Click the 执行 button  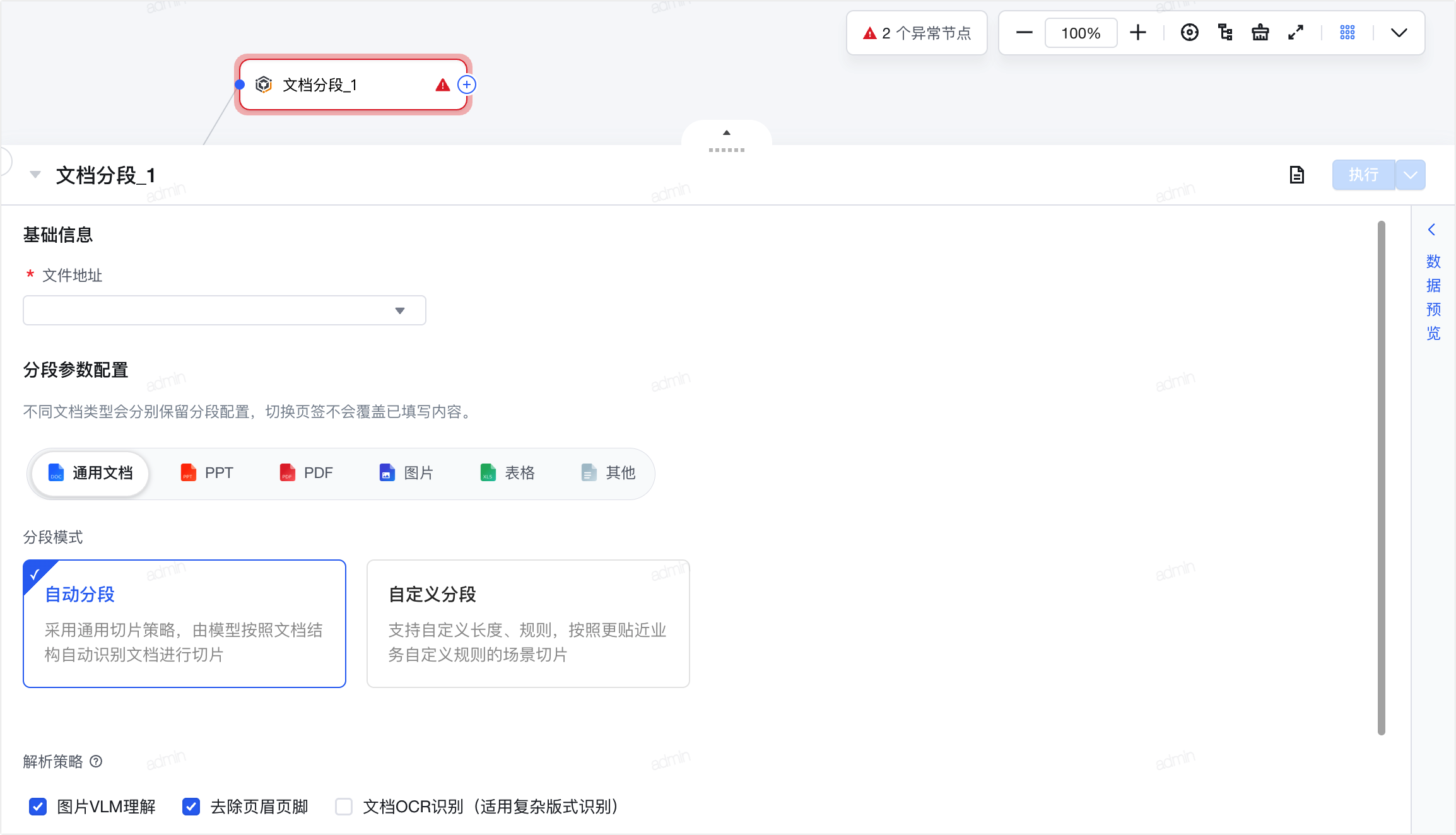click(1363, 175)
